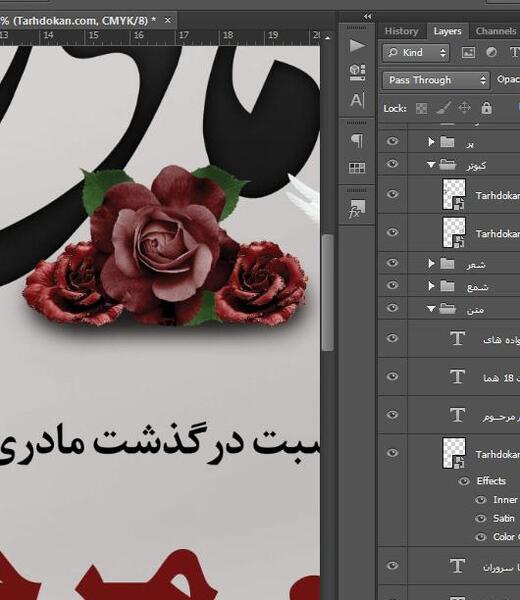
Task: Toggle the Effects visibility eye
Action: click(464, 481)
